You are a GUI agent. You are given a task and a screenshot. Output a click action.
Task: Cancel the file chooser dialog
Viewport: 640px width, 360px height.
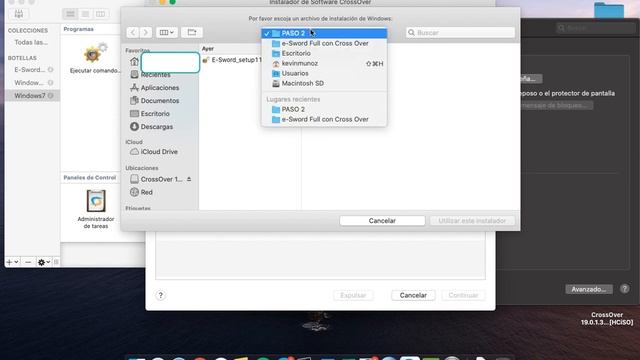[x=382, y=221]
